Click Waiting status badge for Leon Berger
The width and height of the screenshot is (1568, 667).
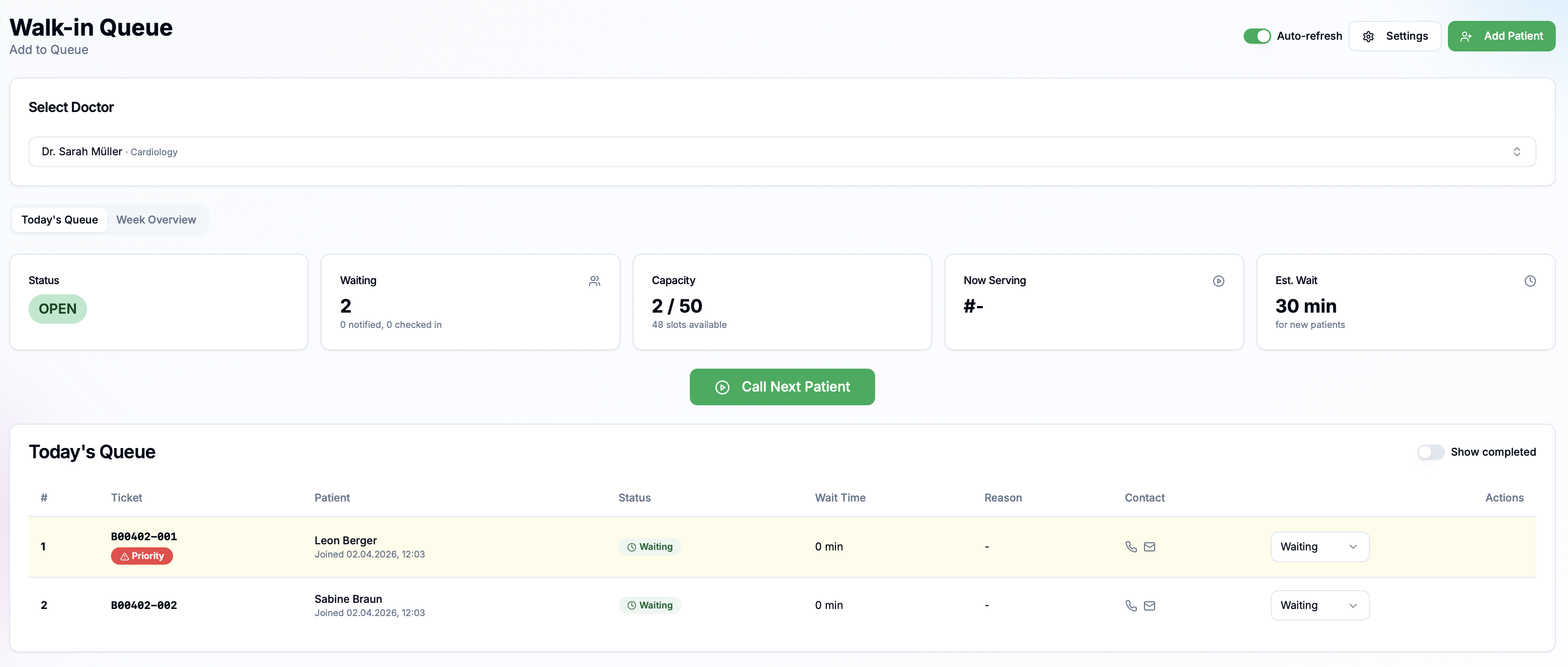pos(650,546)
